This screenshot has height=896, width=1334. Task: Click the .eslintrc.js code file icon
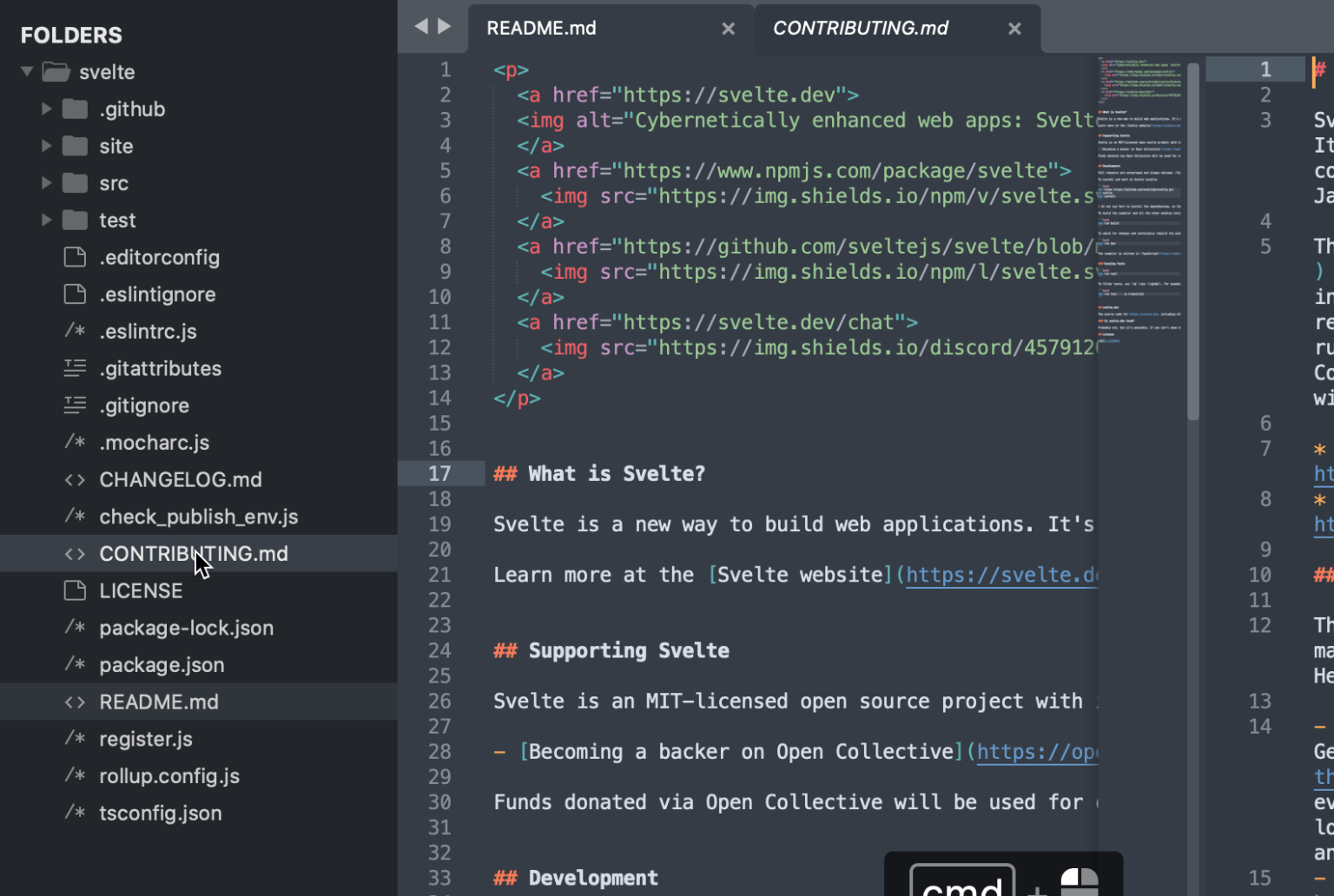point(76,331)
